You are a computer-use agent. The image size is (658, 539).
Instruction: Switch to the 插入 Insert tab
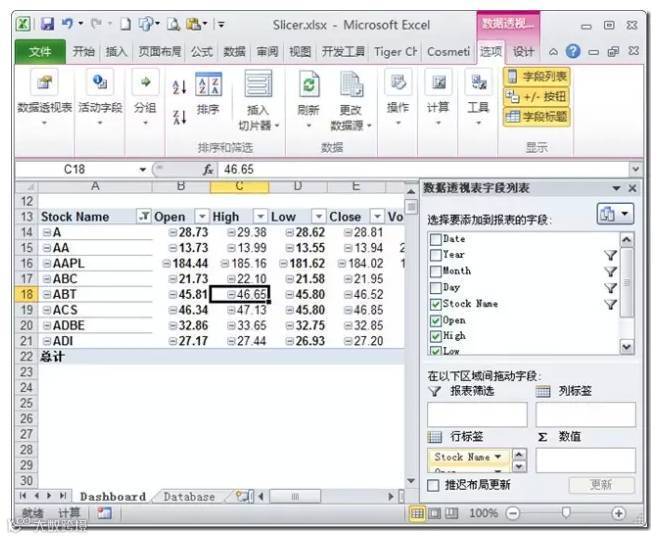(116, 52)
